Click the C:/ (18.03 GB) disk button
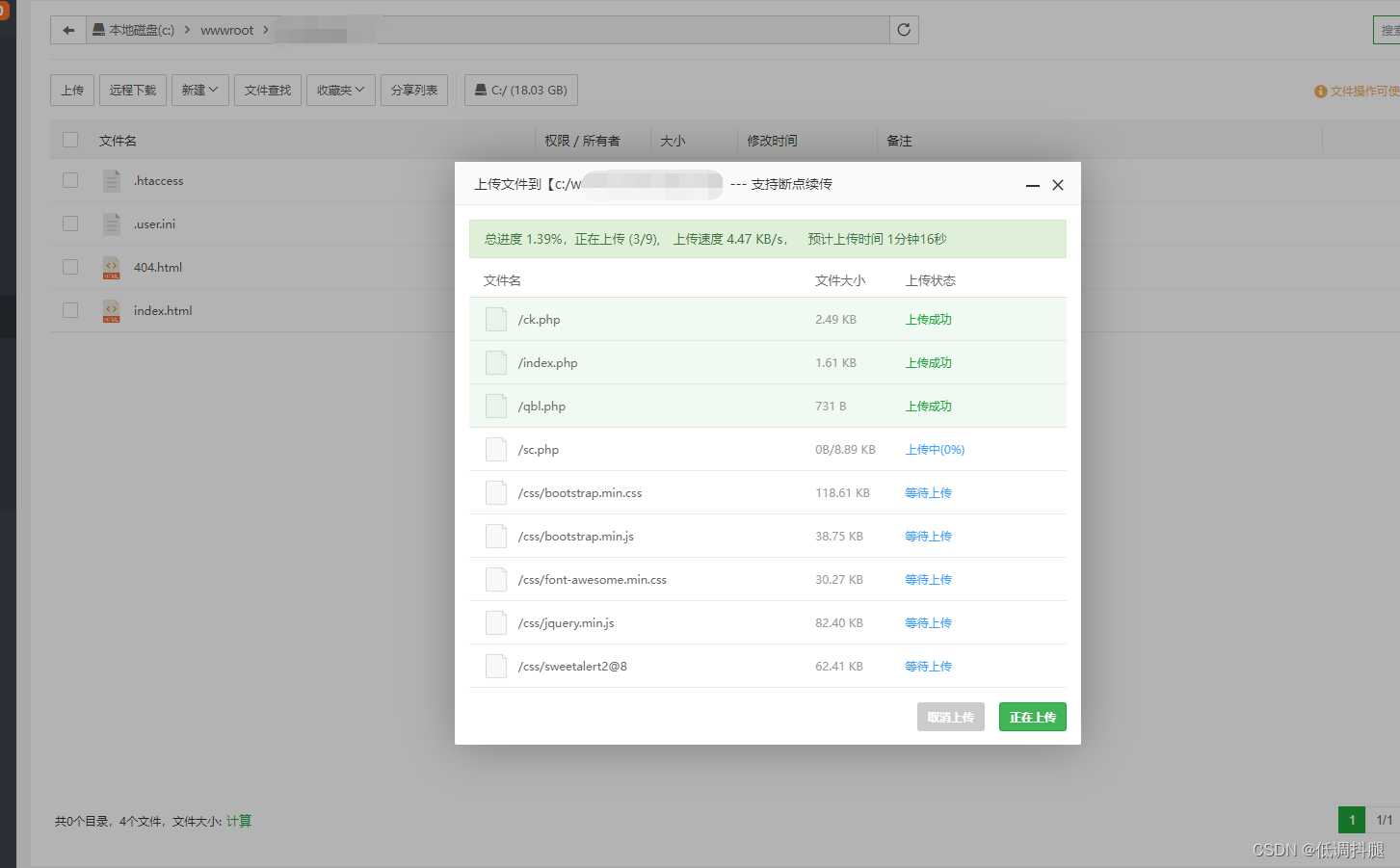 click(x=521, y=90)
